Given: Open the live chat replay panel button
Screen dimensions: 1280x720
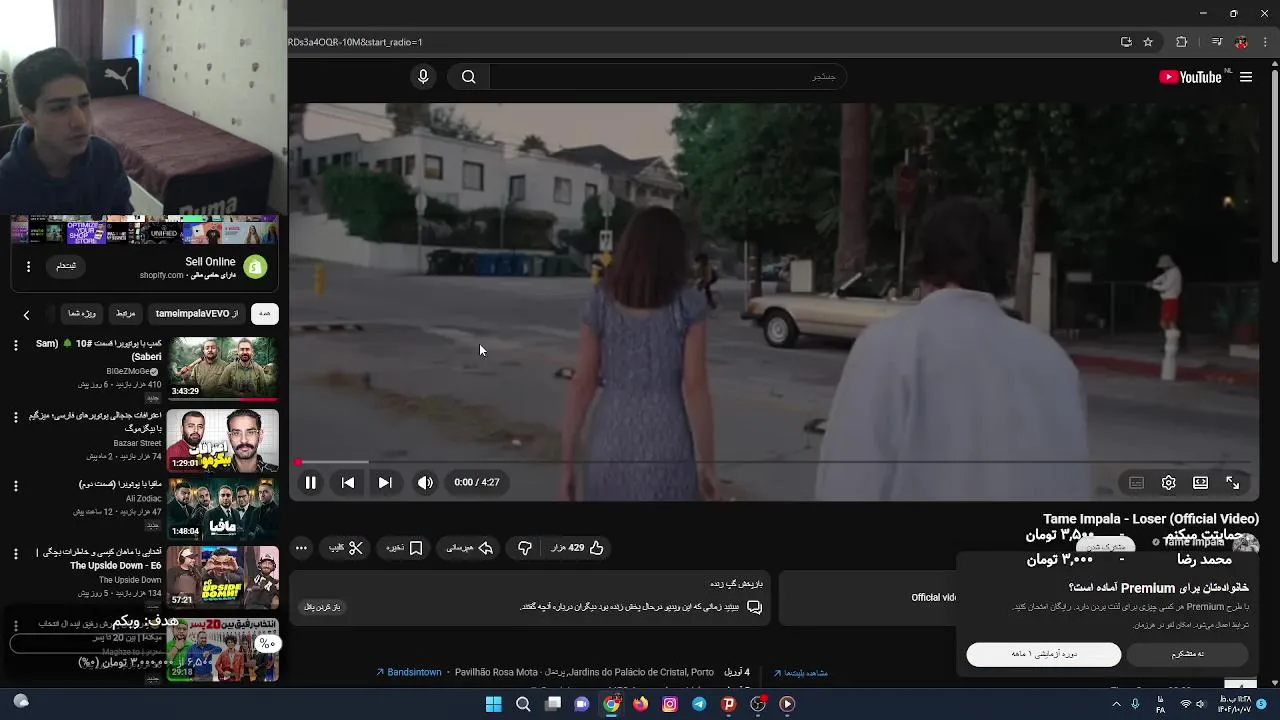Looking at the screenshot, I should pos(323,607).
